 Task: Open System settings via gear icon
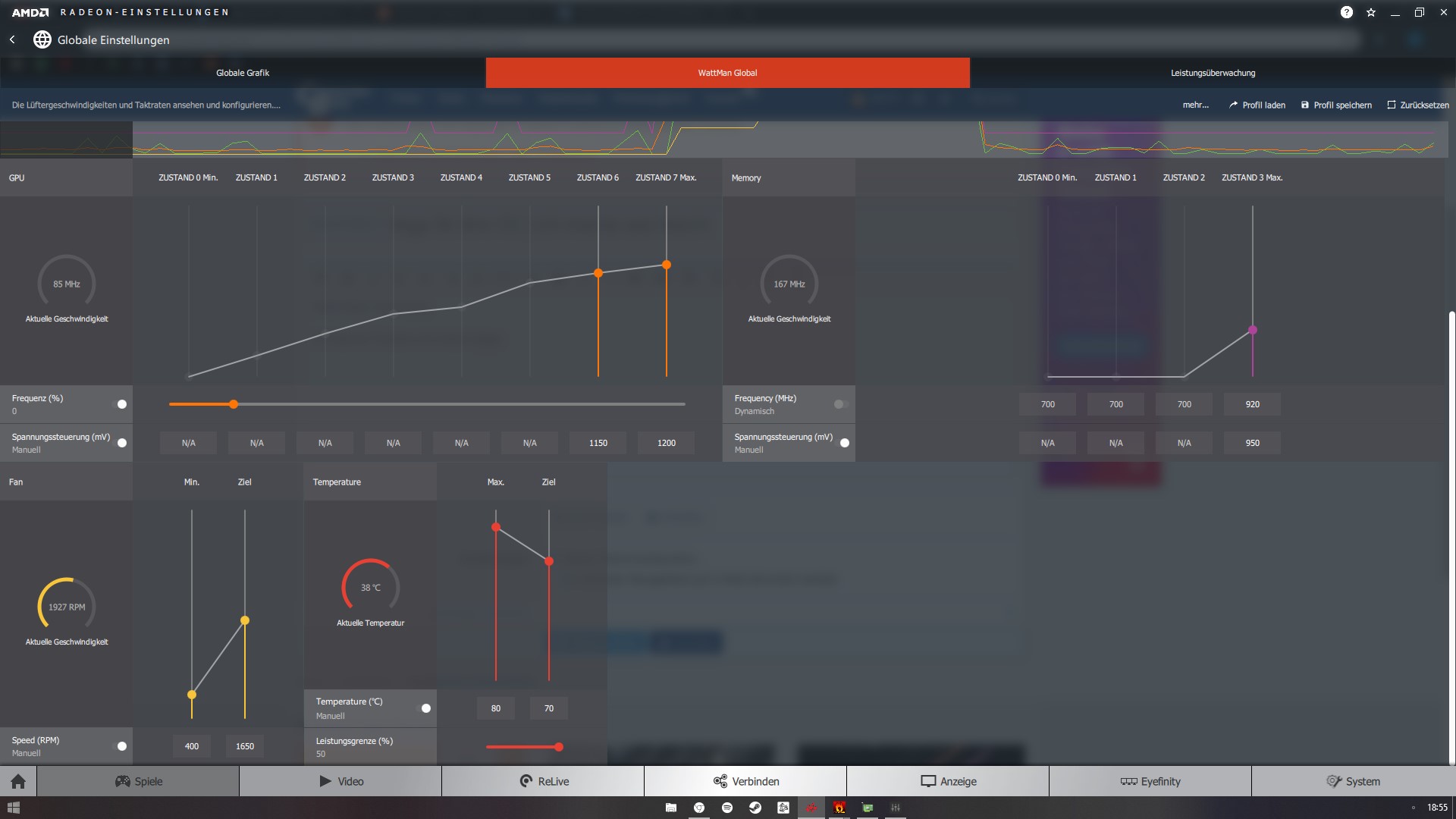click(1332, 781)
